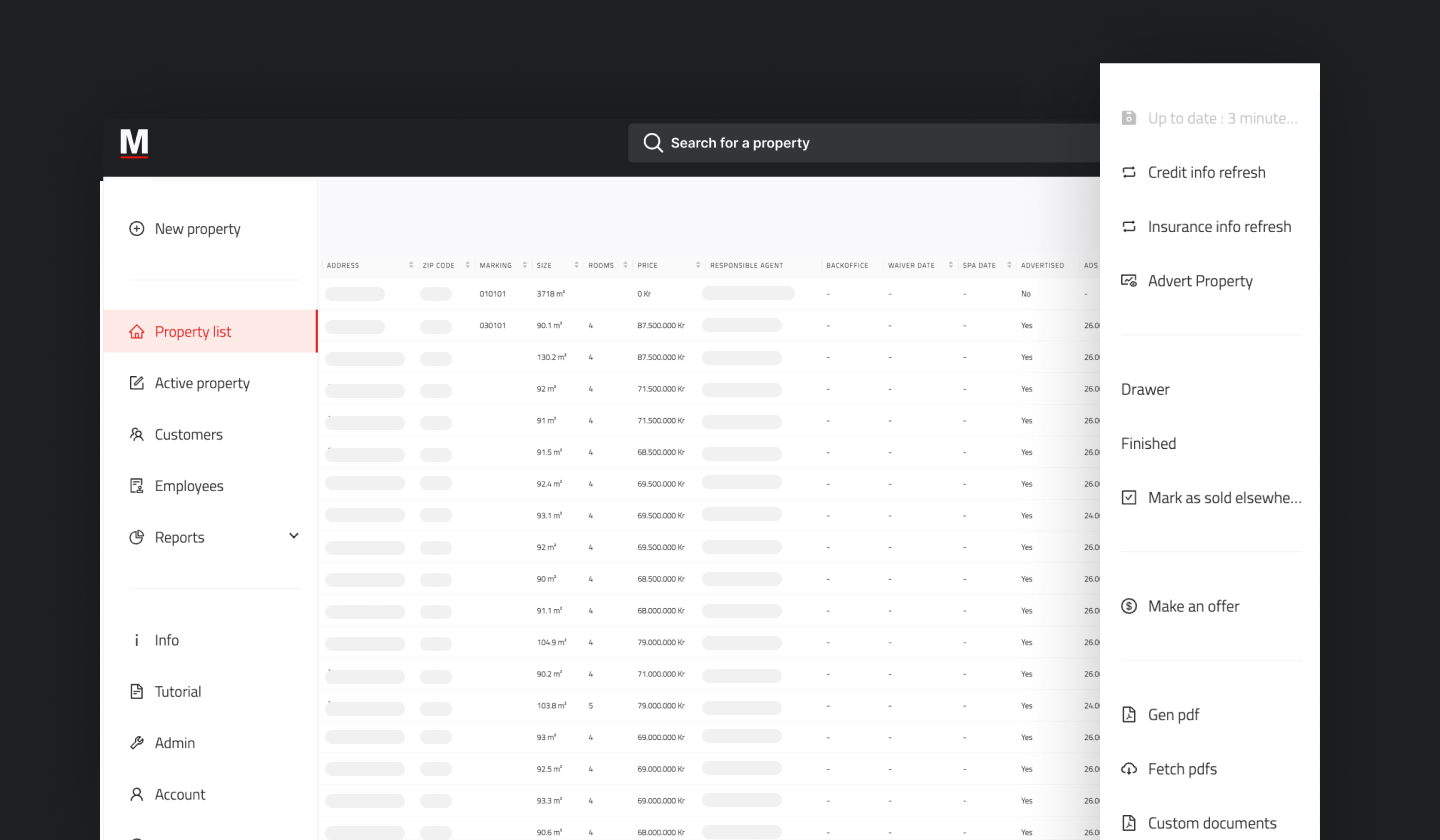Image resolution: width=1440 pixels, height=840 pixels.
Task: Open the Admin wrench icon
Action: (136, 742)
